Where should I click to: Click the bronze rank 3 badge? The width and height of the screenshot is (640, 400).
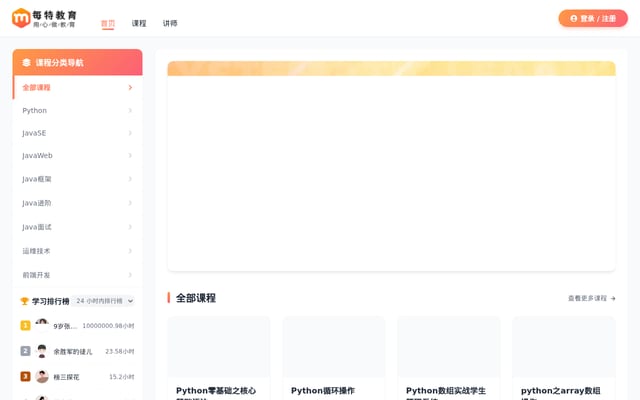click(x=25, y=376)
